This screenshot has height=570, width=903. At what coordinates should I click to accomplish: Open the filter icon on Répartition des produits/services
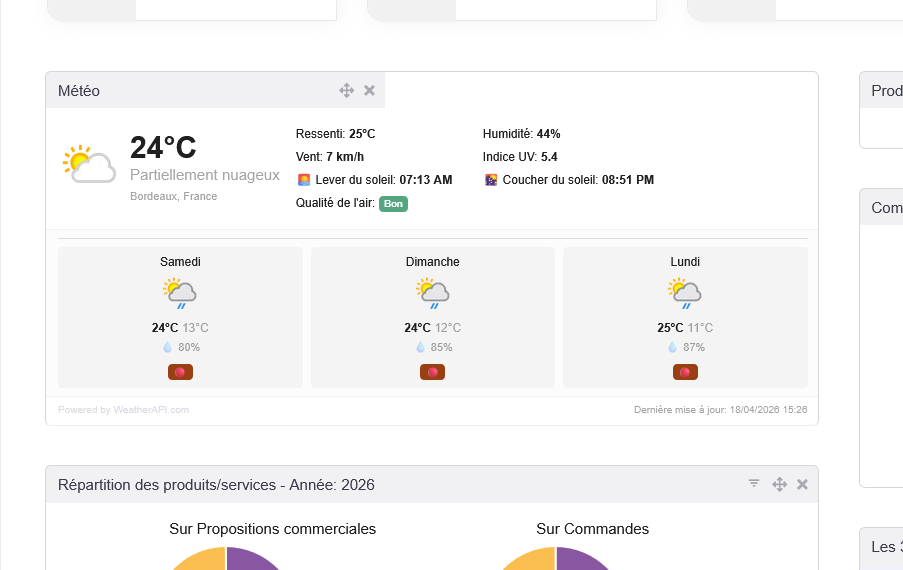pyautogui.click(x=754, y=484)
